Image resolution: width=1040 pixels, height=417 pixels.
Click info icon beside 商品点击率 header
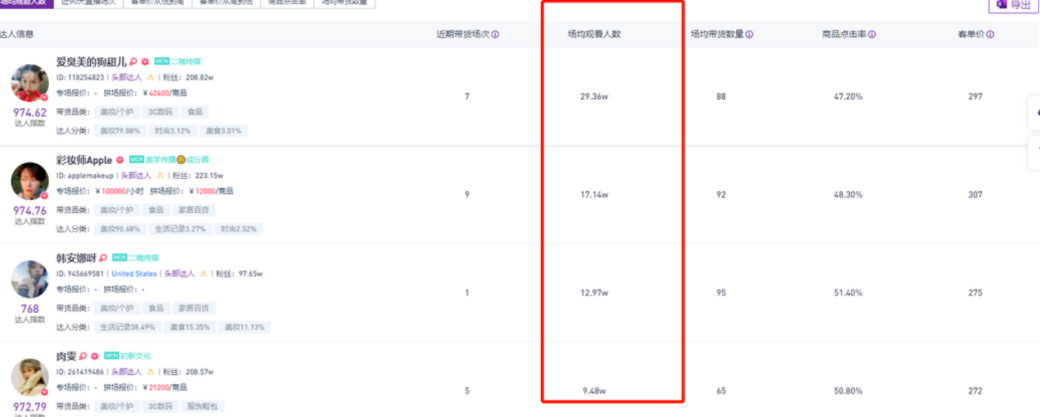coord(872,34)
